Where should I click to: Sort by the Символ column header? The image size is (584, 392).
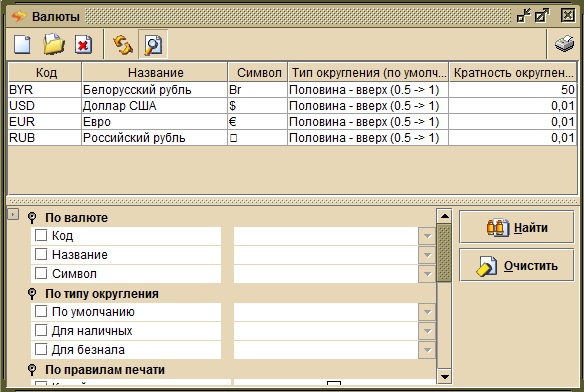[x=258, y=72]
